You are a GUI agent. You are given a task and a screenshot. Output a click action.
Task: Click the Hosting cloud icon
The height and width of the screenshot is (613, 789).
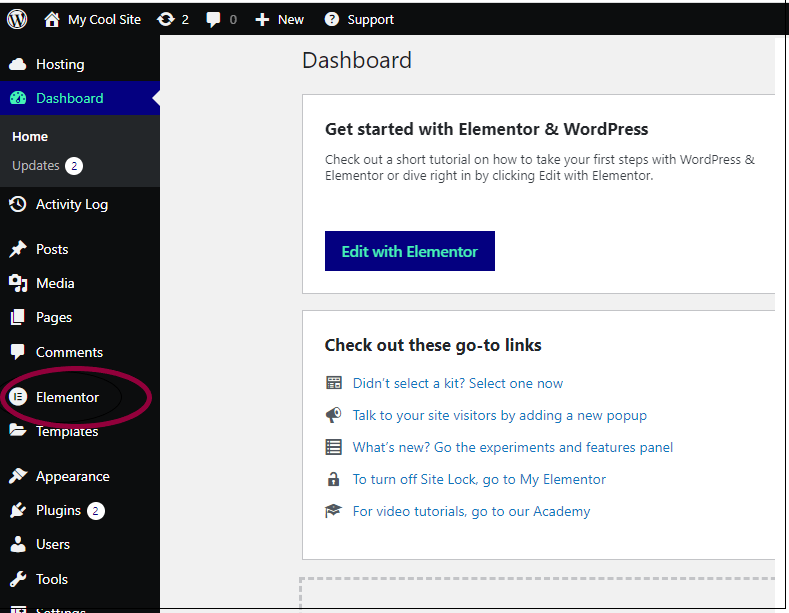coord(18,64)
